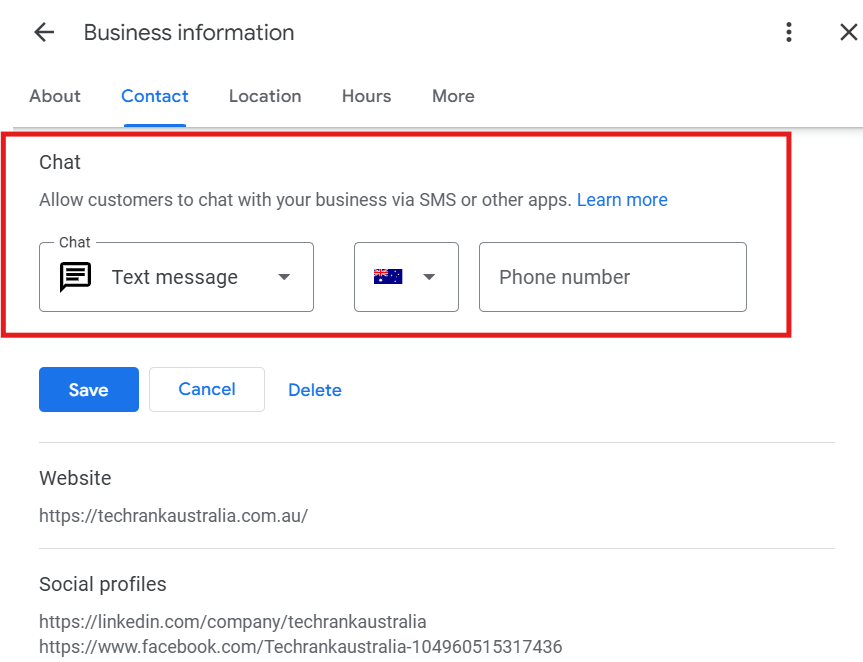Screen dimensions: 863x662
Task: Open the Location tab
Action: (265, 96)
